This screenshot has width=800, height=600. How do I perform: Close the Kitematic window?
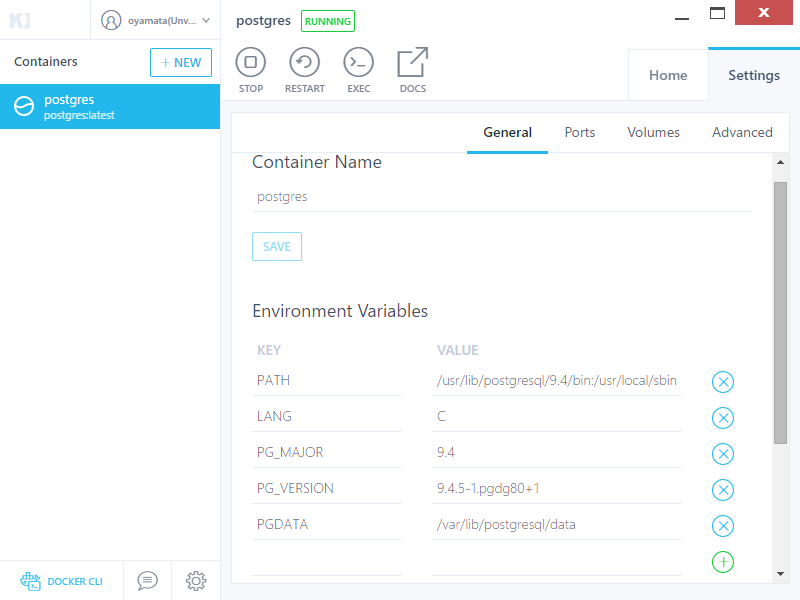click(x=763, y=12)
